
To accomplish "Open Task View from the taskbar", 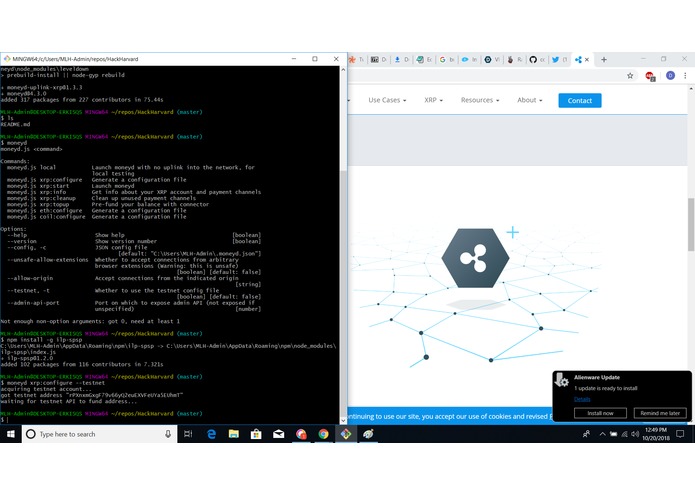I will (188, 434).
